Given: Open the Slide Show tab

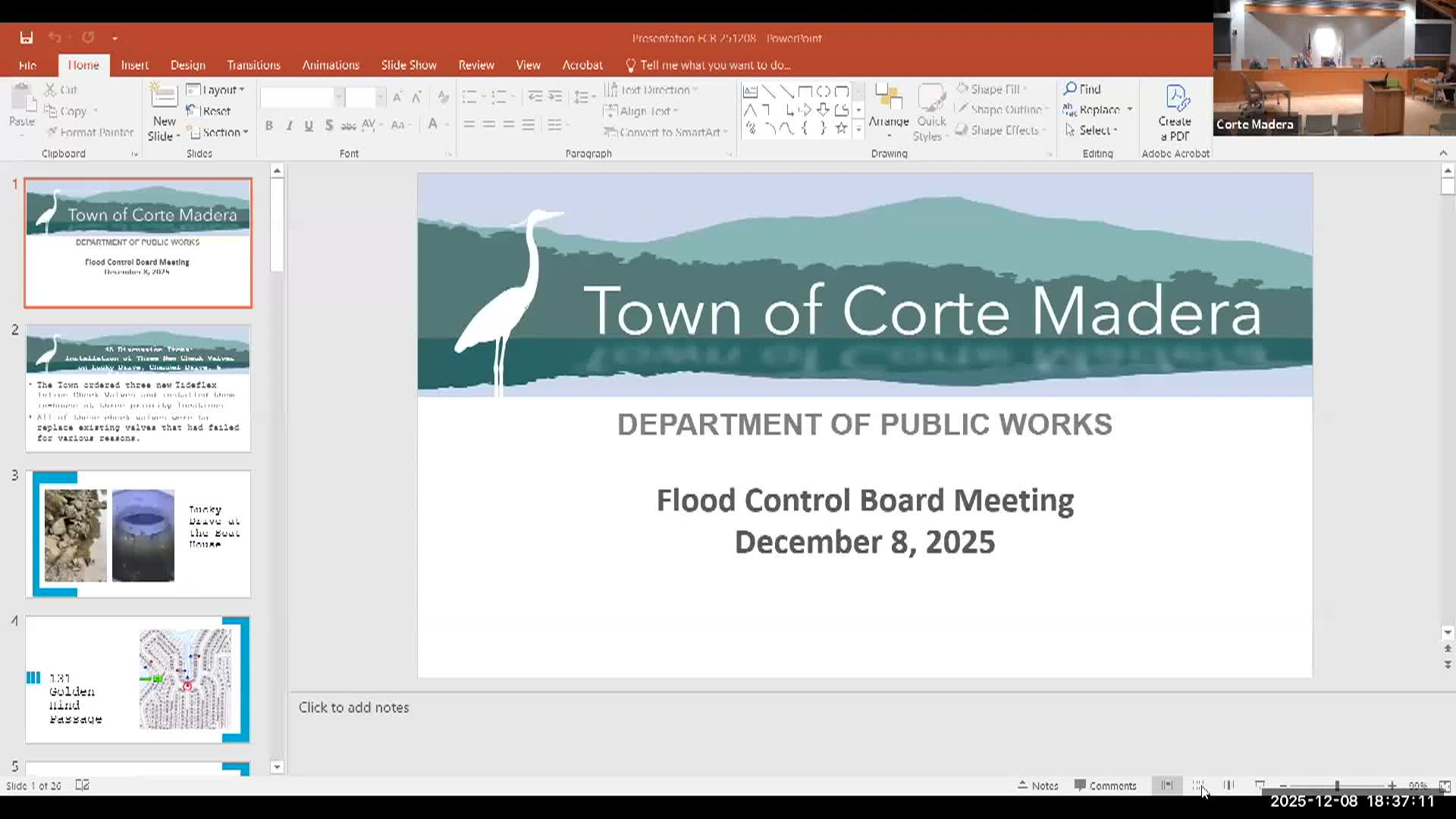Looking at the screenshot, I should [x=409, y=65].
